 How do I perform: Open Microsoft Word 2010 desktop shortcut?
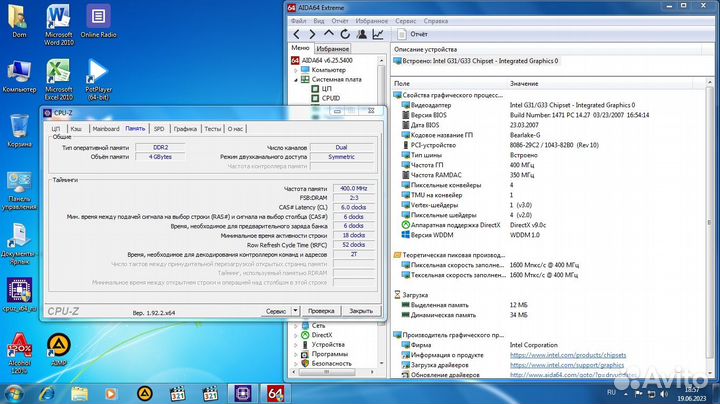(58, 24)
